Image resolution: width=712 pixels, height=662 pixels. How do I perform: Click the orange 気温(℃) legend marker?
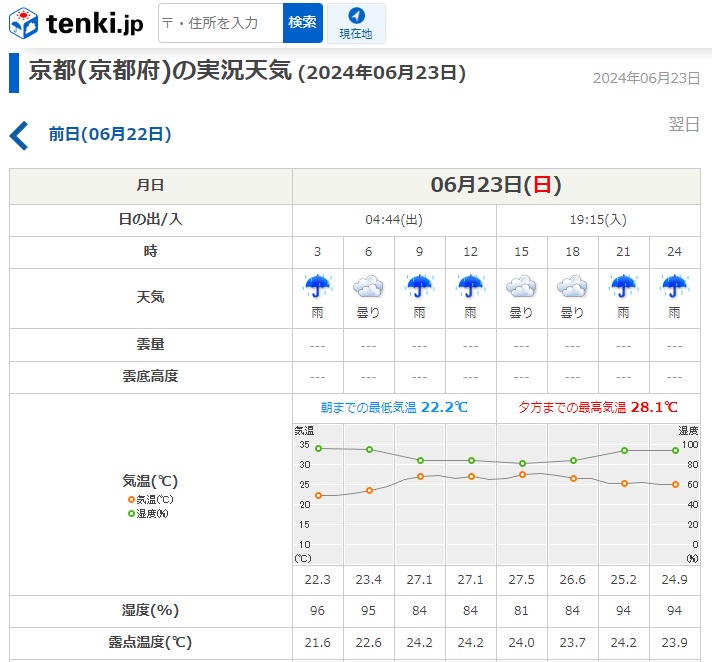131,499
